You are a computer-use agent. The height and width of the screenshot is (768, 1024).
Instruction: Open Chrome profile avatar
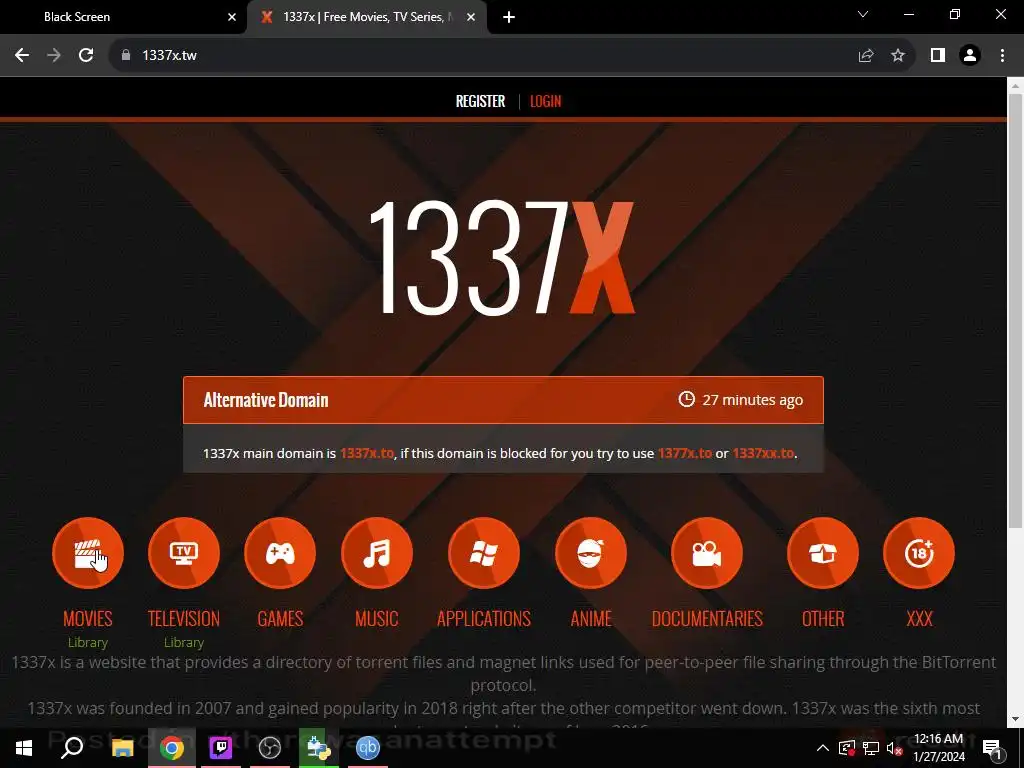970,56
